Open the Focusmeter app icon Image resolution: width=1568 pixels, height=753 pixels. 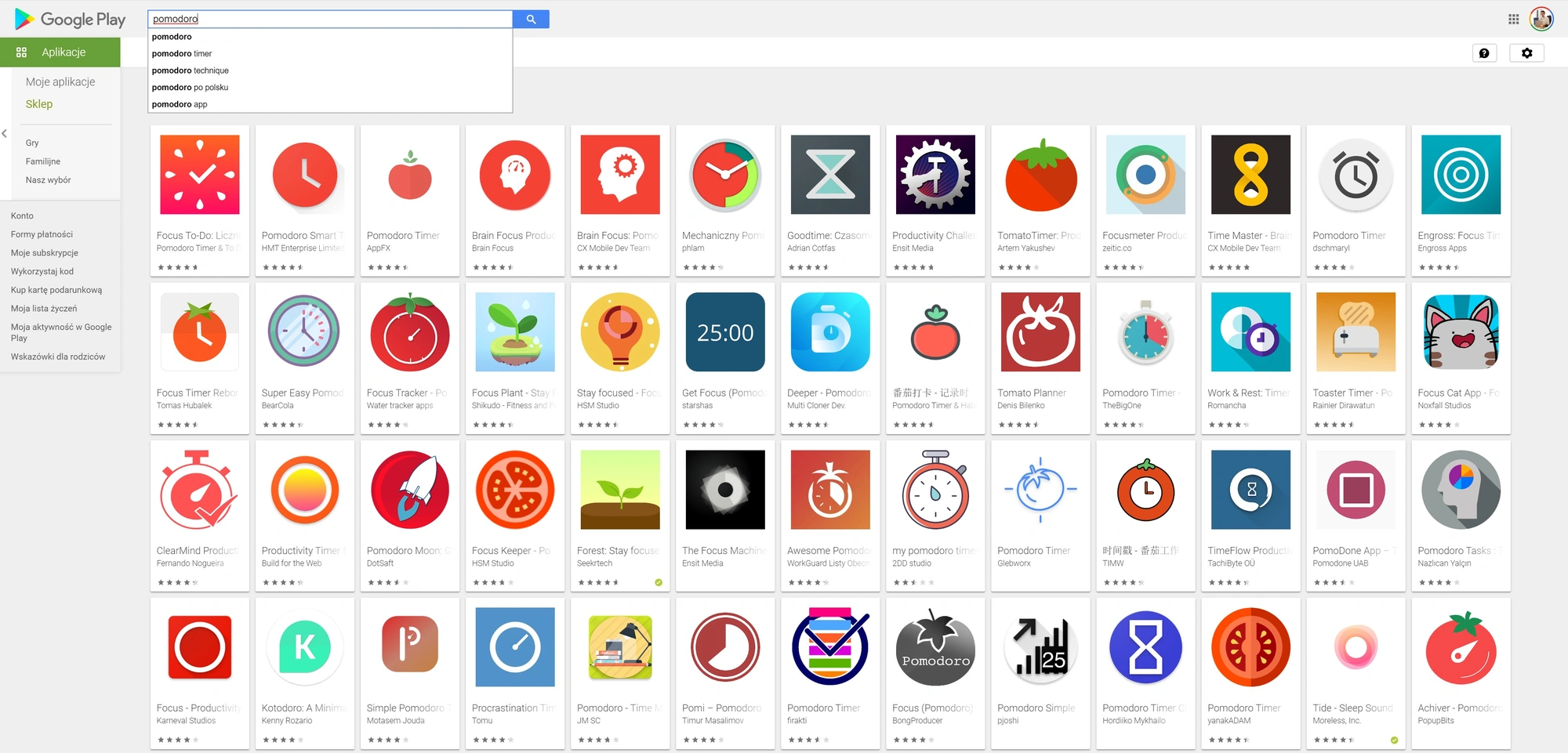pos(1145,175)
